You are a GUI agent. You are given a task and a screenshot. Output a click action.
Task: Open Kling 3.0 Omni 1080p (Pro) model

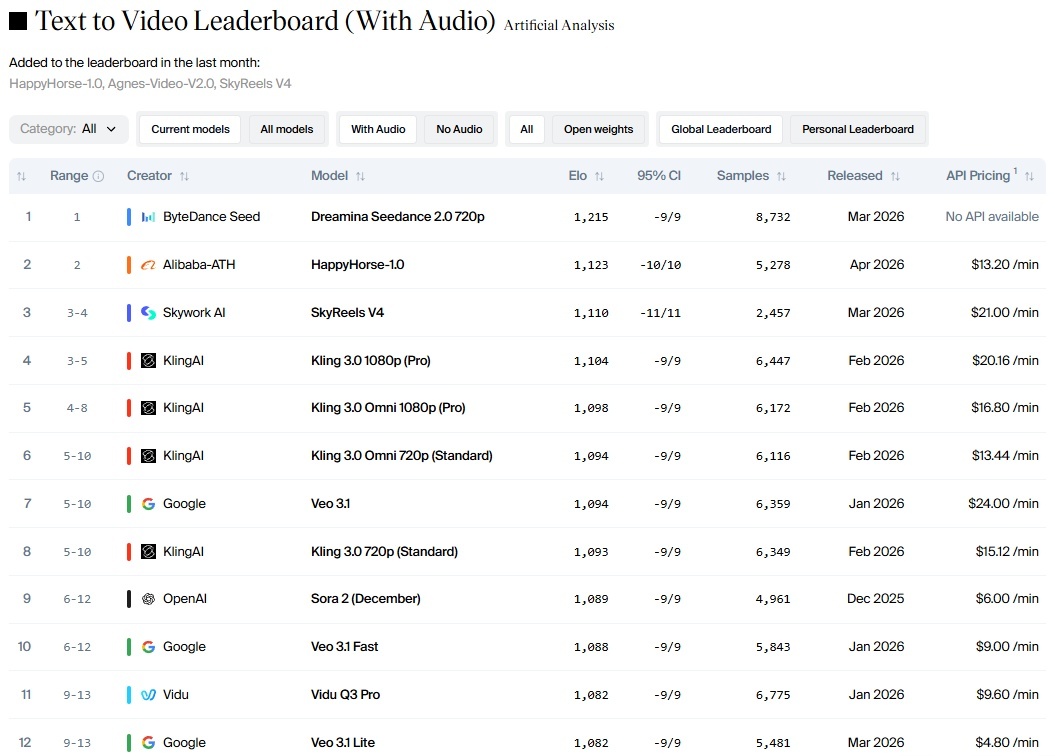pyautogui.click(x=388, y=408)
